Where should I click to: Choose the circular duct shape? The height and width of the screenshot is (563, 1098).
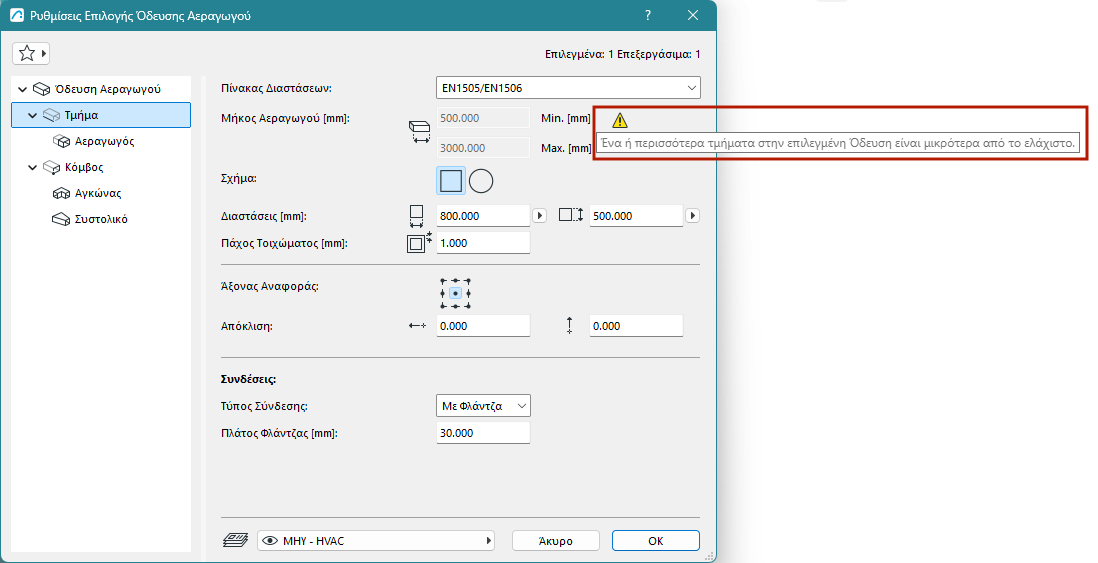480,181
